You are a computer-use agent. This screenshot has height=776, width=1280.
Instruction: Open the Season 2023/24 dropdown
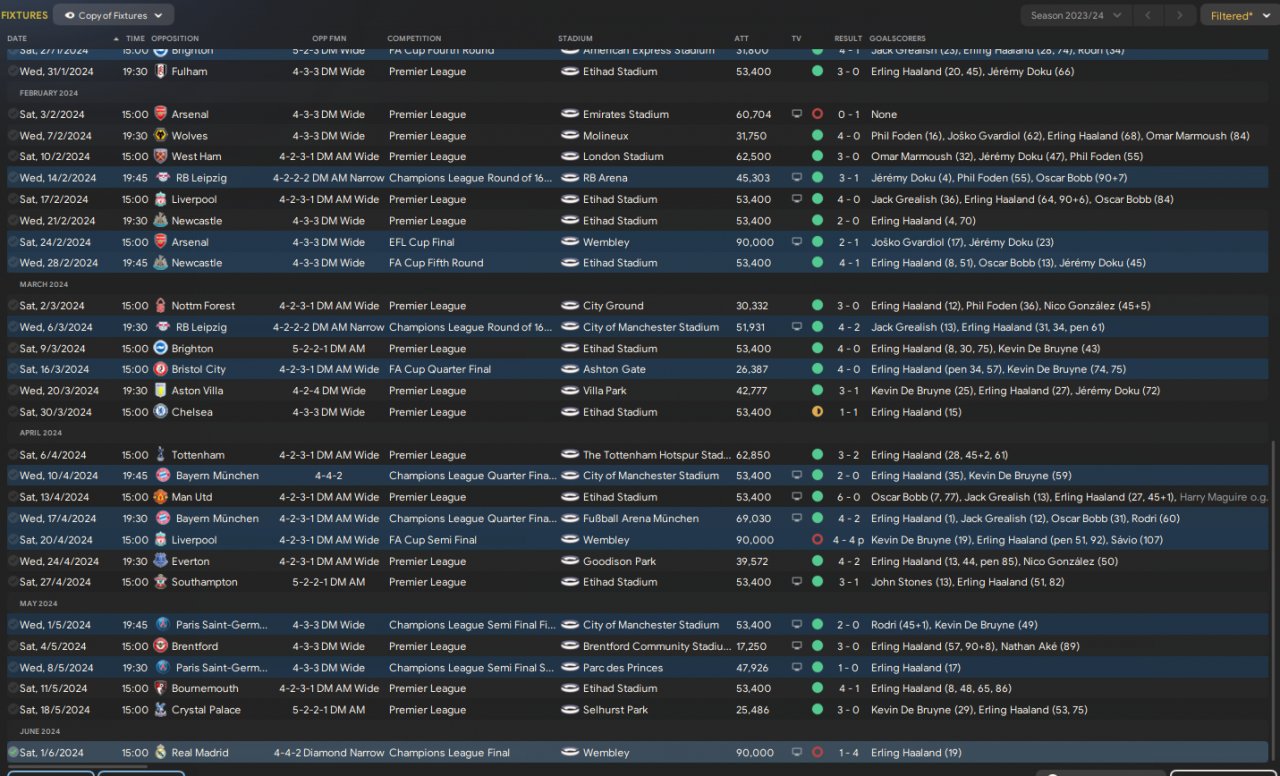(1076, 15)
